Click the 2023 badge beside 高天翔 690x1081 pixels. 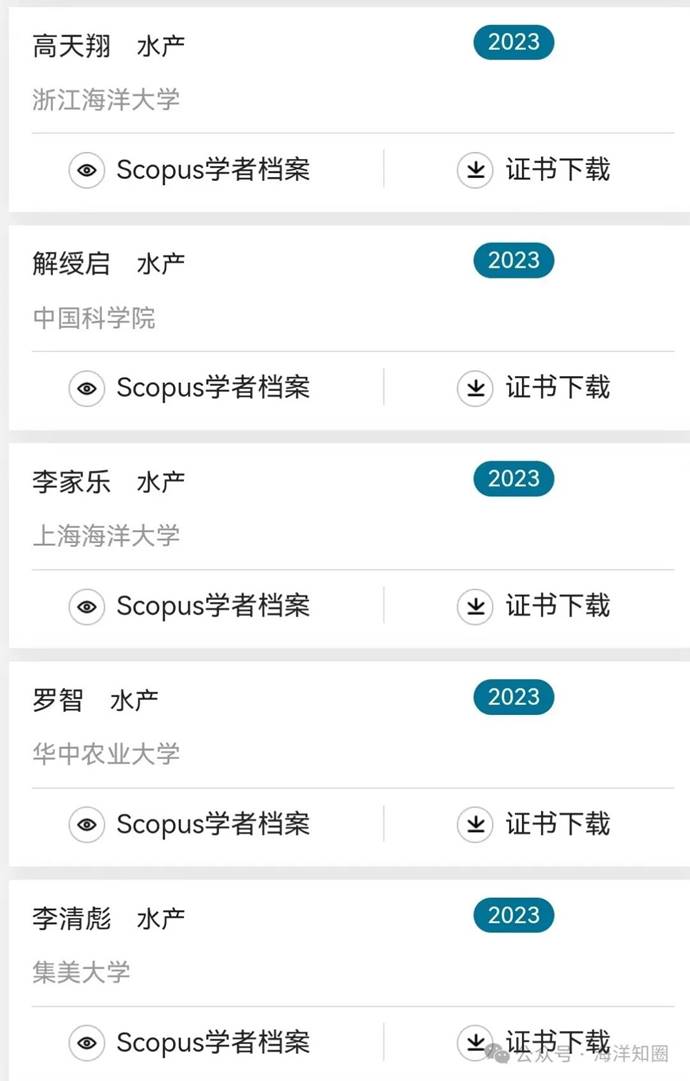[x=513, y=42]
